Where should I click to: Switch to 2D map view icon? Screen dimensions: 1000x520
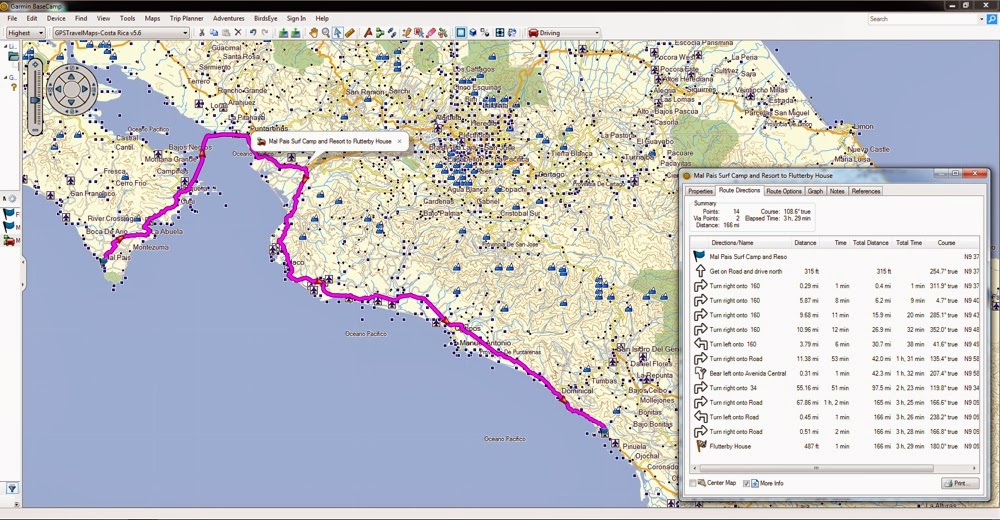[x=460, y=33]
